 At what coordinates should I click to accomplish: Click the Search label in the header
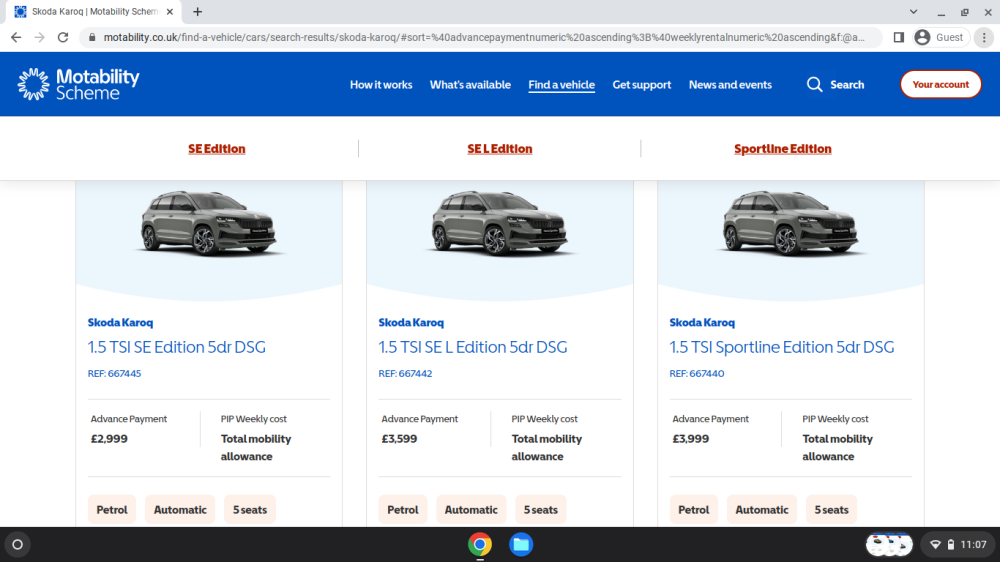pos(847,84)
